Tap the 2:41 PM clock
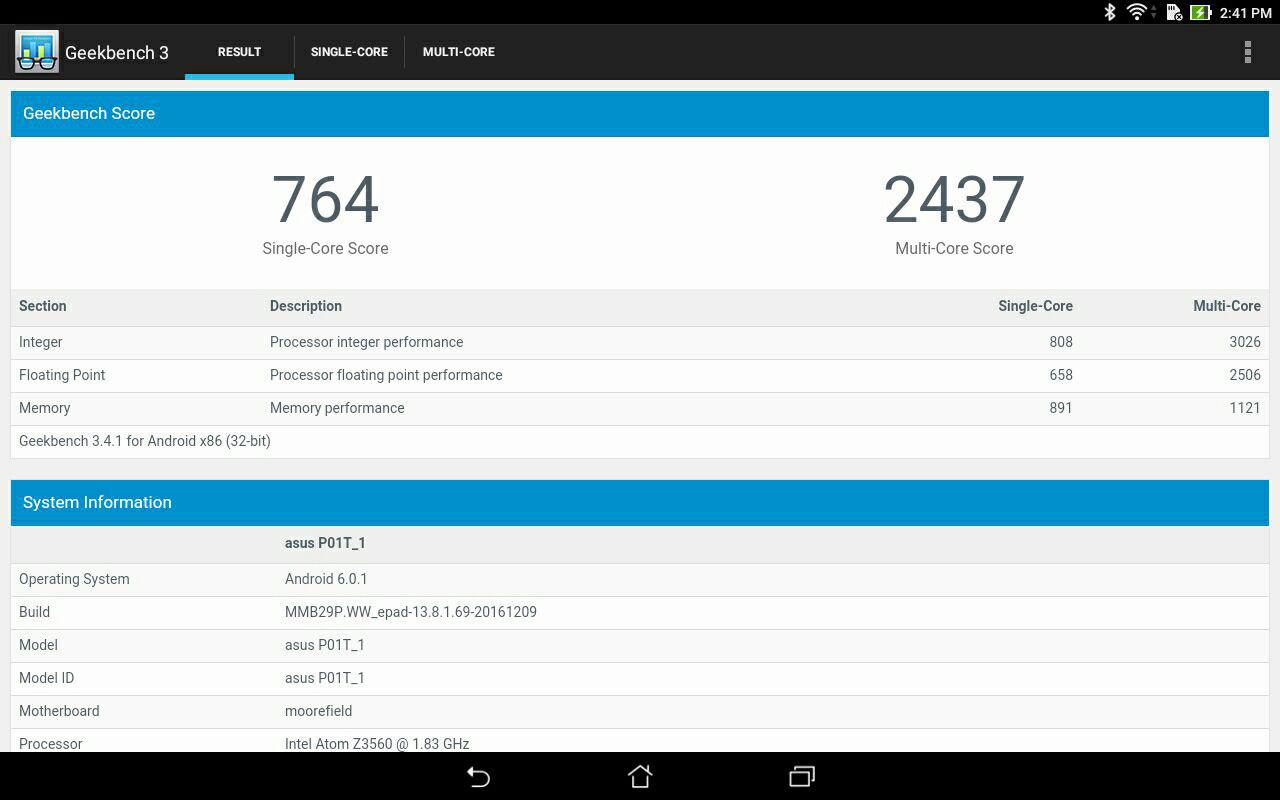 coord(1245,13)
